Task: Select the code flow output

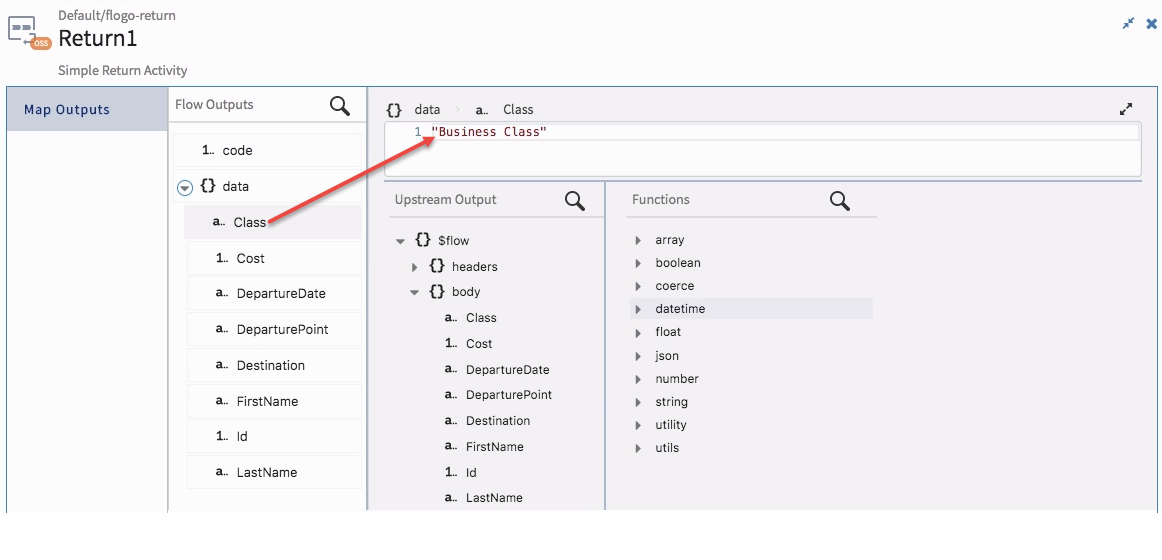Action: (268, 150)
